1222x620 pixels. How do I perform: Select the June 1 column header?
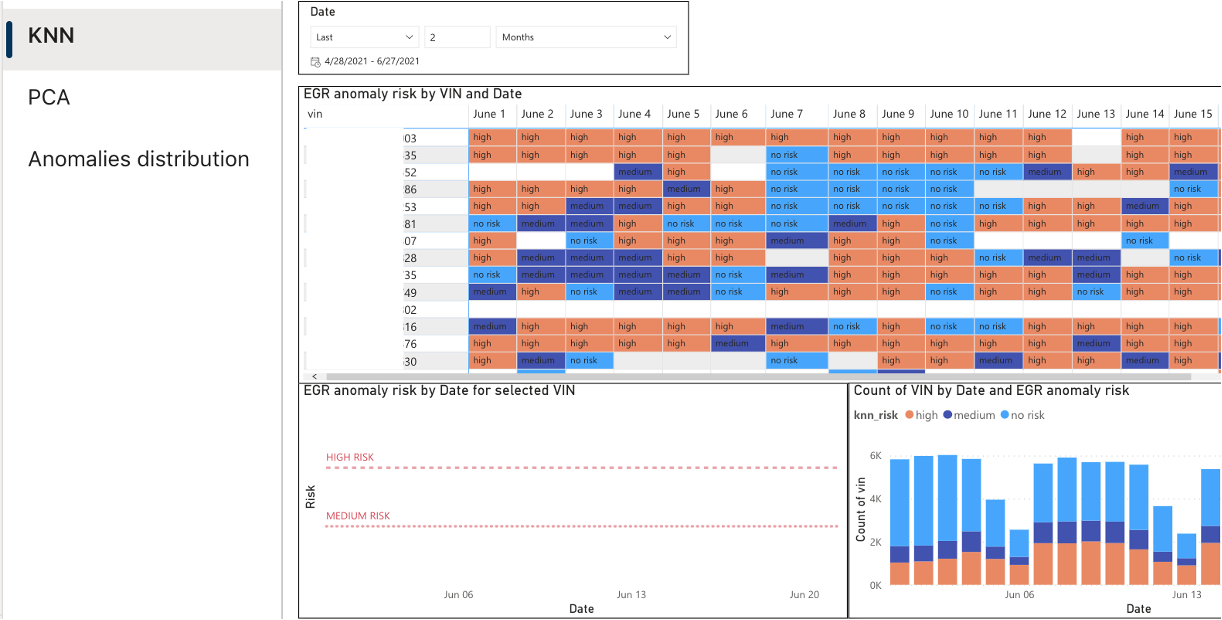coord(489,114)
